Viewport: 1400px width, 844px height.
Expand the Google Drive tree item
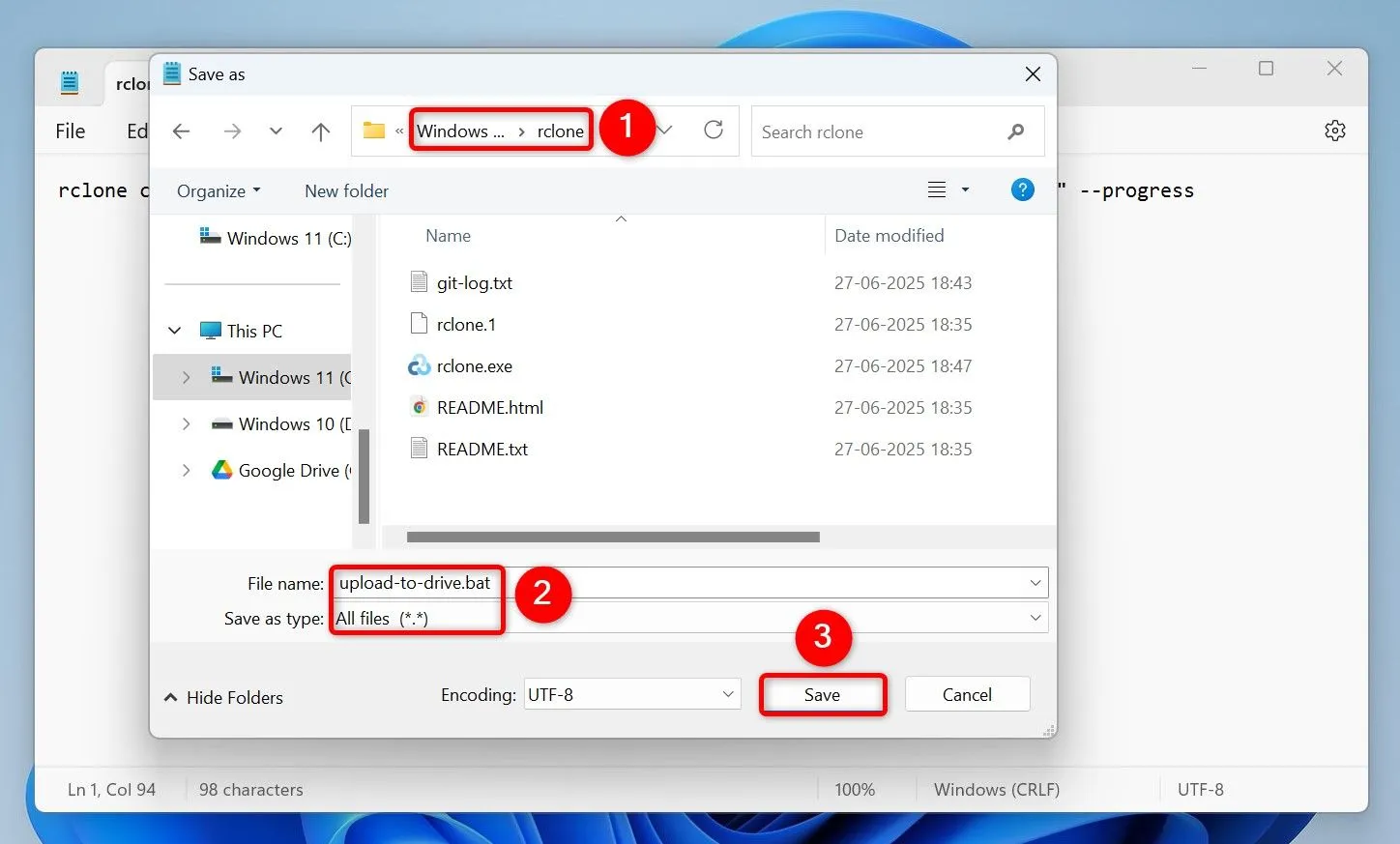point(187,470)
